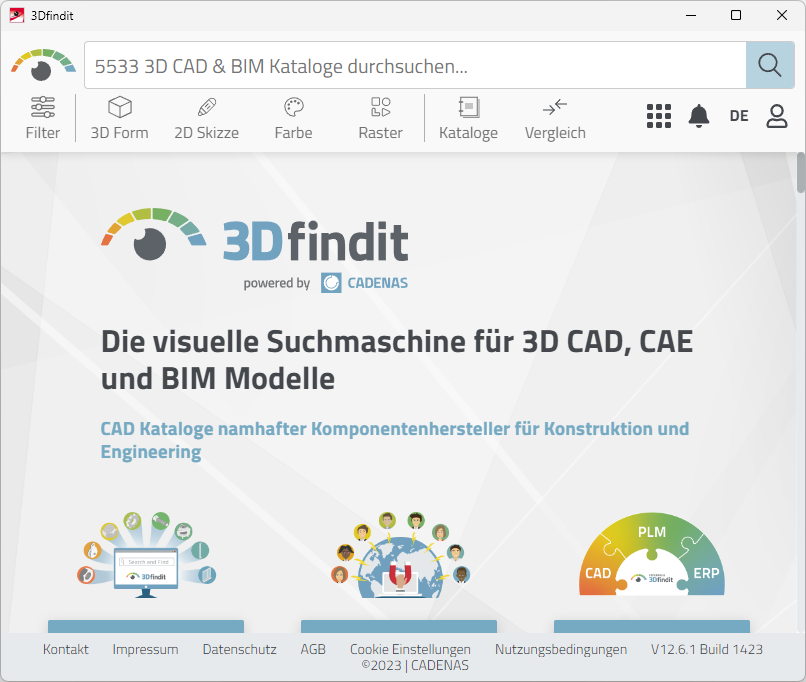The height and width of the screenshot is (682, 806).
Task: Click the search-and-find monitor illustration
Action: pos(146,555)
